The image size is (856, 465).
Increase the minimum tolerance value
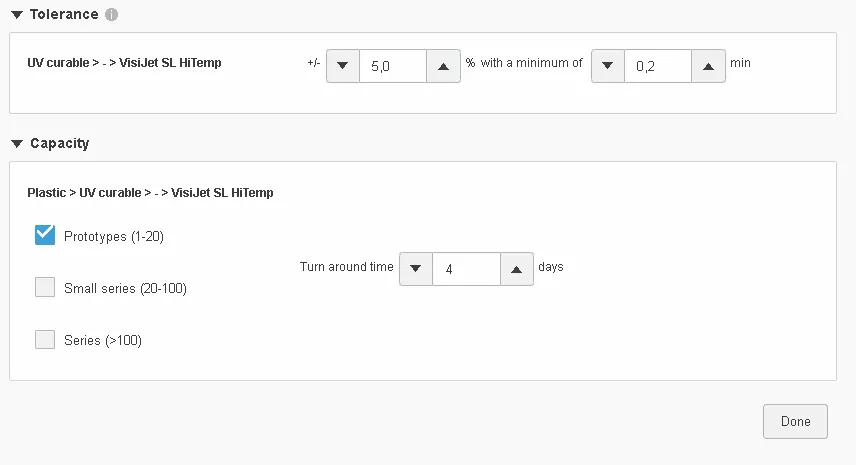708,66
